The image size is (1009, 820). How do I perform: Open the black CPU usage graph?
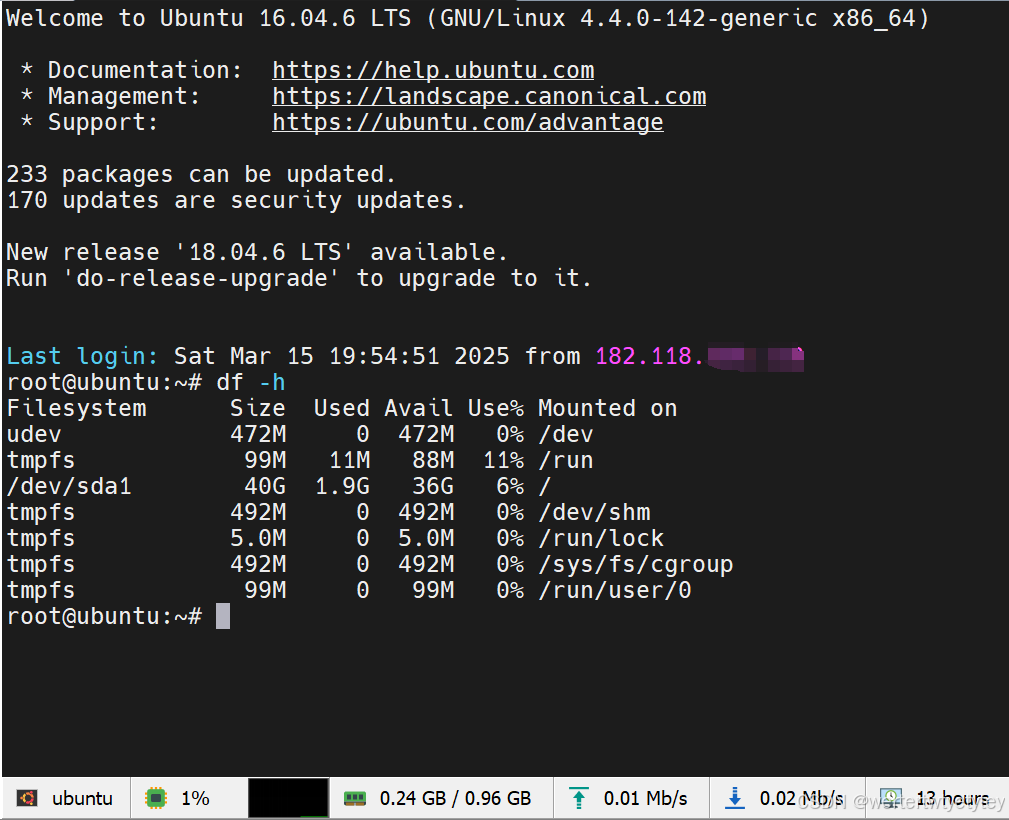coord(288,798)
